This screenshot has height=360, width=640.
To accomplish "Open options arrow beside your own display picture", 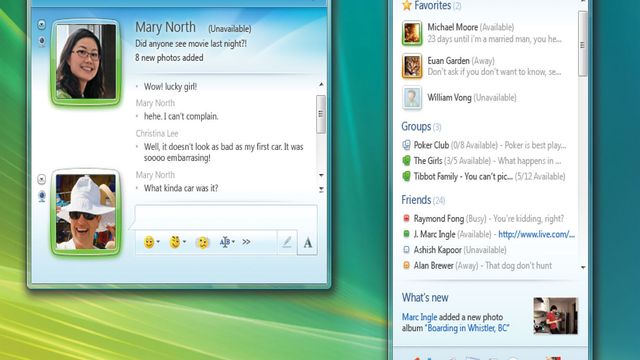I will 42,179.
